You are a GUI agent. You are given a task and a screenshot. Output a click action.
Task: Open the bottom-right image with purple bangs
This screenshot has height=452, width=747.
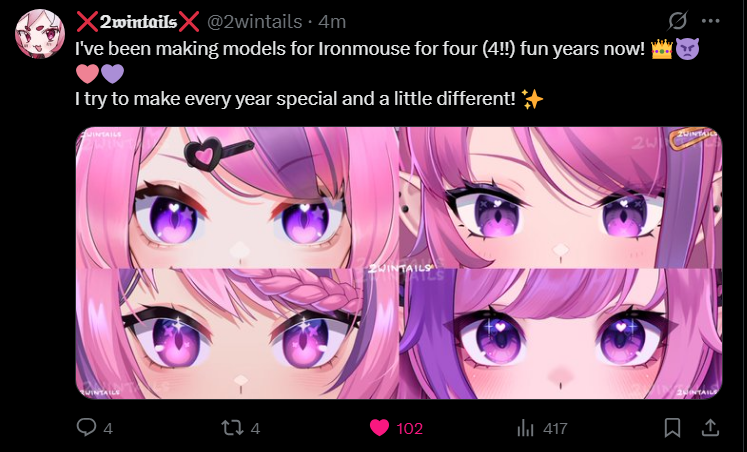coord(561,334)
